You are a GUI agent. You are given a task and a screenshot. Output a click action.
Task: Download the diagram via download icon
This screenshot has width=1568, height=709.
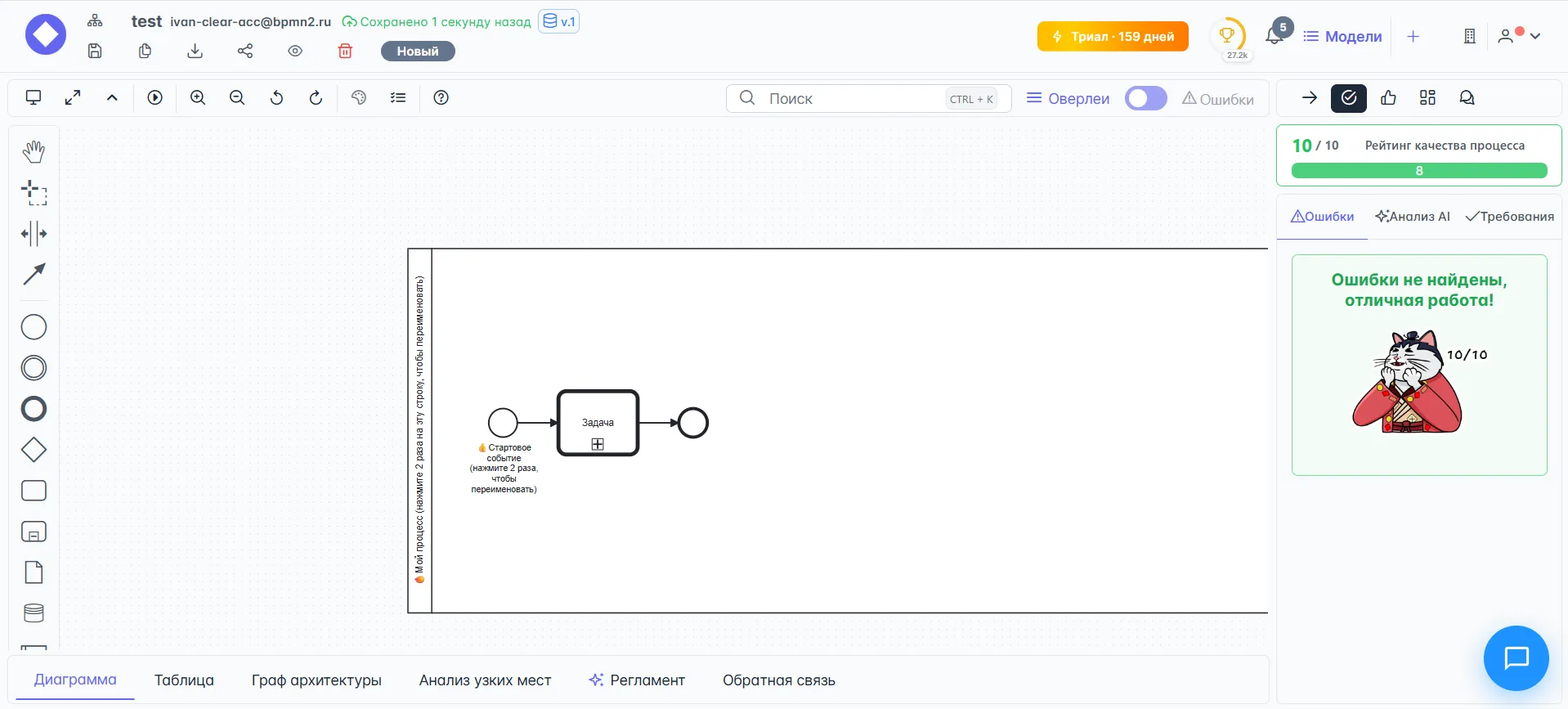(x=195, y=52)
